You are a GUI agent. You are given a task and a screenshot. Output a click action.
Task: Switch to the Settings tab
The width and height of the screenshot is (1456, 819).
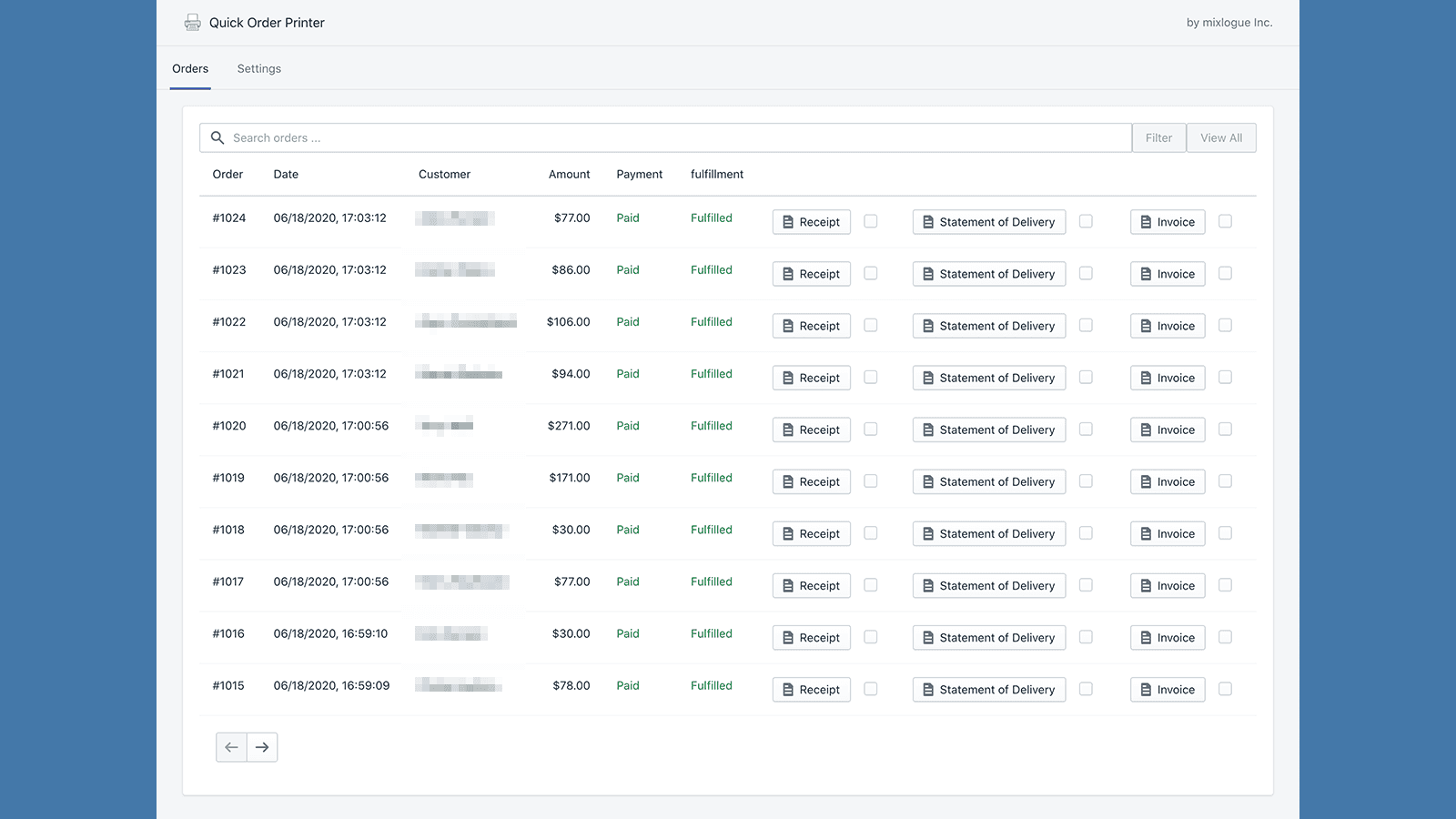(259, 69)
